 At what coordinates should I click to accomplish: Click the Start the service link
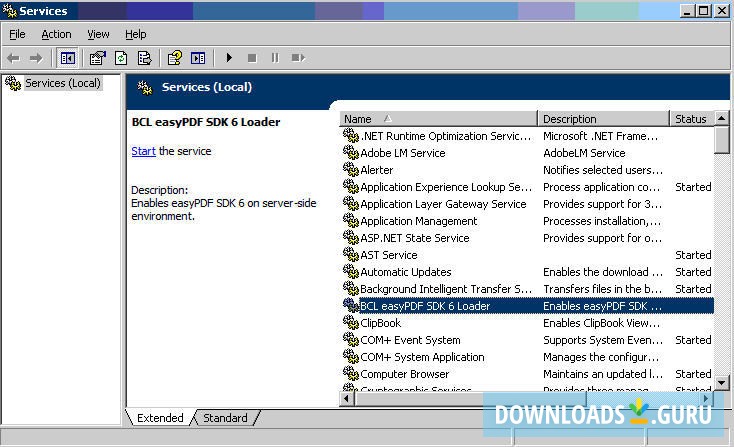click(x=143, y=151)
